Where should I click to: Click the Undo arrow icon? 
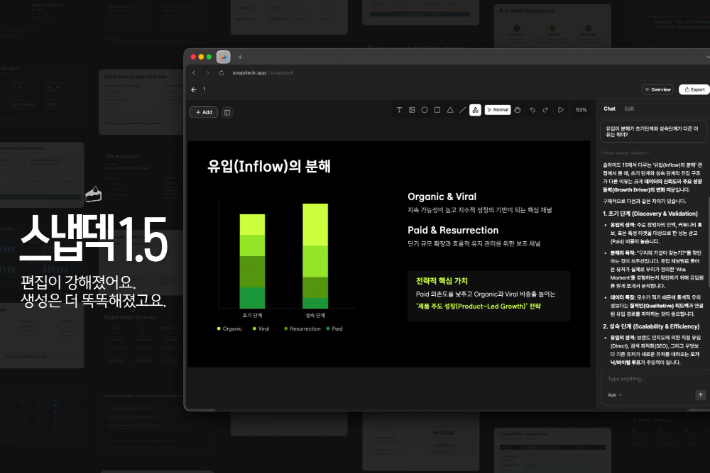532,110
